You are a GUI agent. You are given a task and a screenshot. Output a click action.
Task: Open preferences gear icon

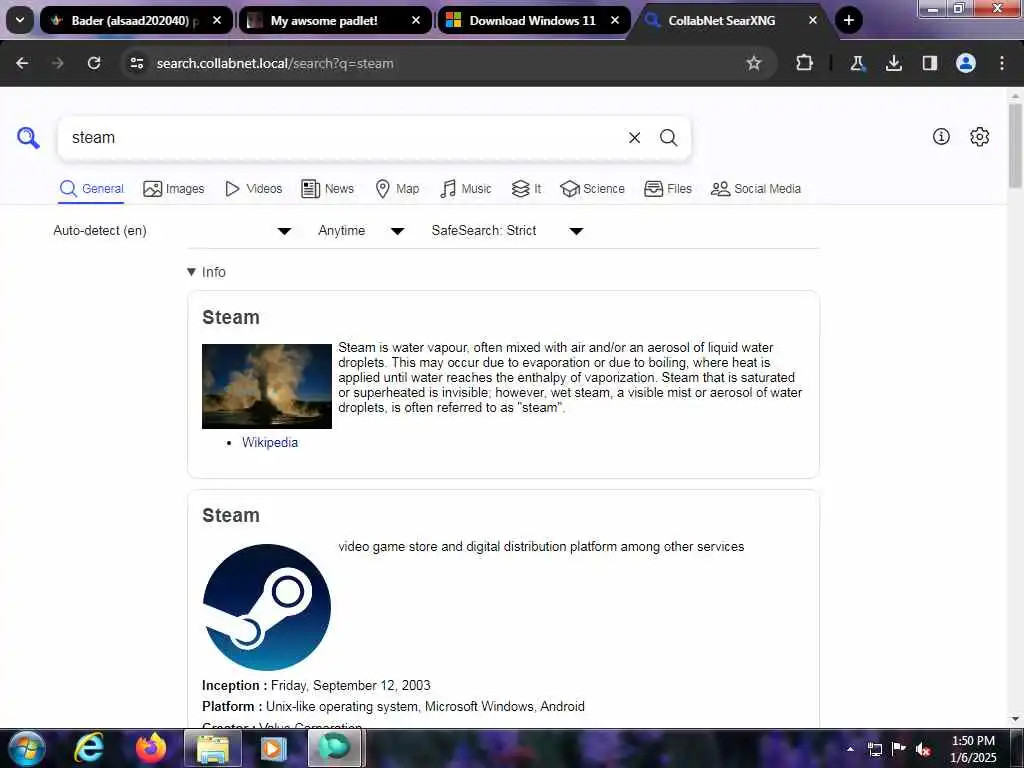click(x=980, y=136)
